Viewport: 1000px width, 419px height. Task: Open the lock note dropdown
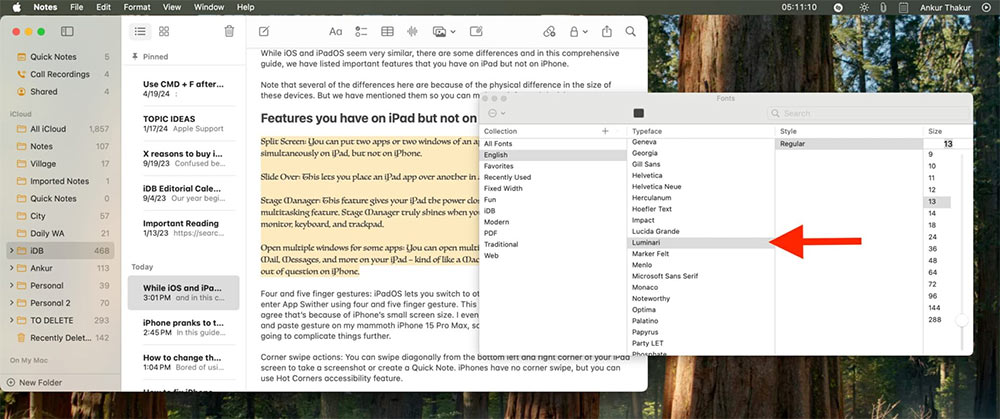tap(578, 31)
